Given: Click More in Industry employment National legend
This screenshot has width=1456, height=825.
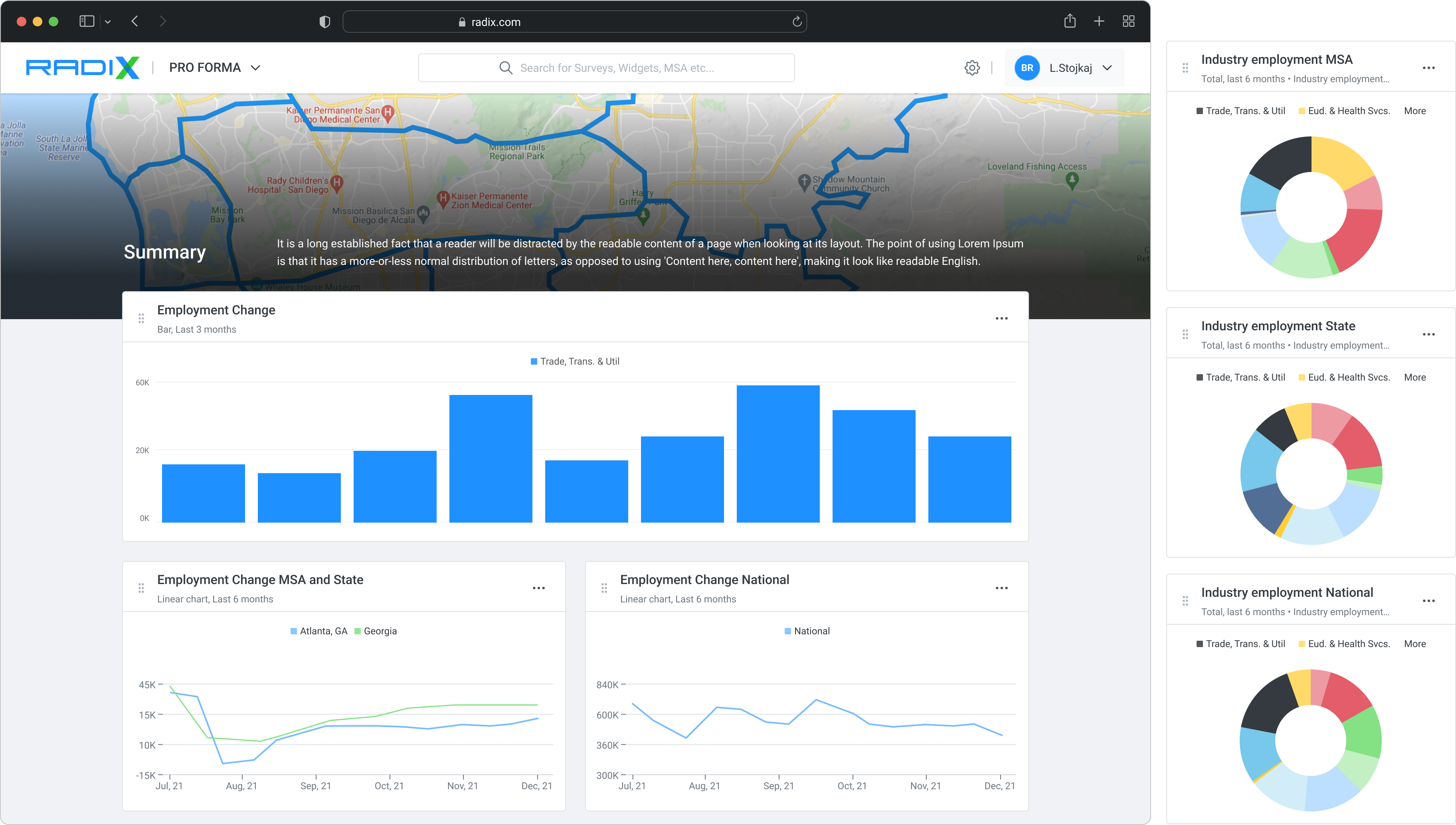Looking at the screenshot, I should [1414, 643].
